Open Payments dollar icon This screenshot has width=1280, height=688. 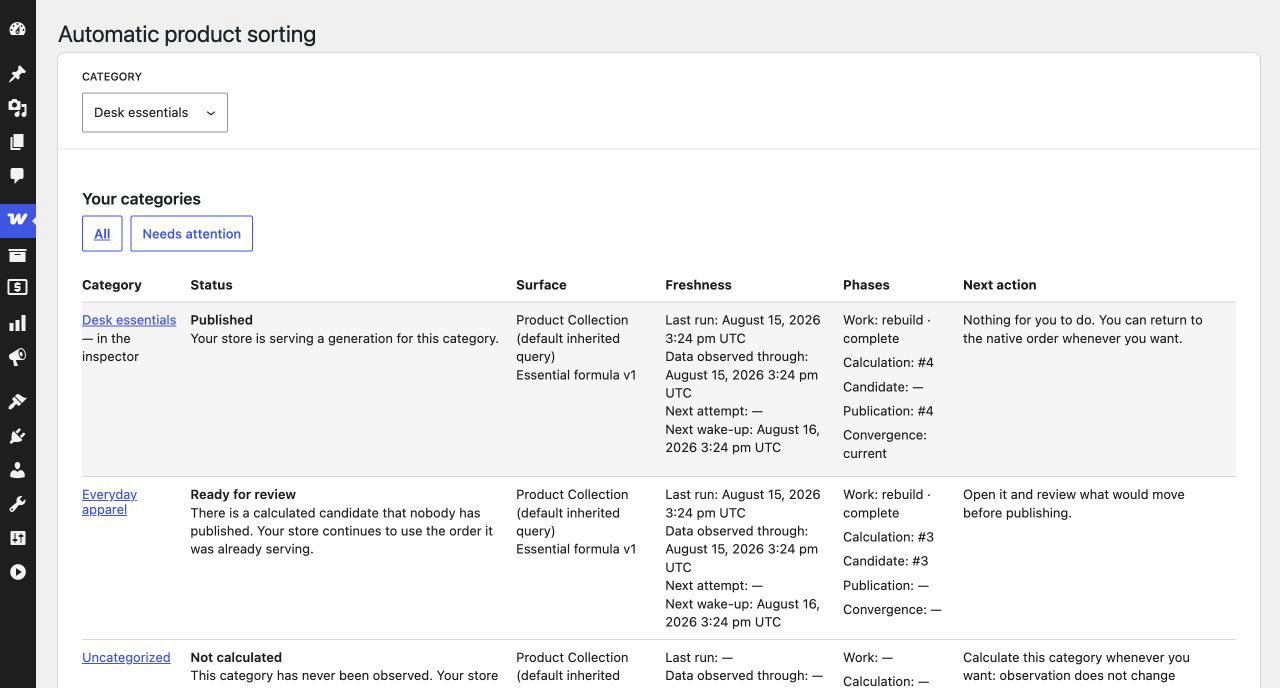[x=17, y=288]
